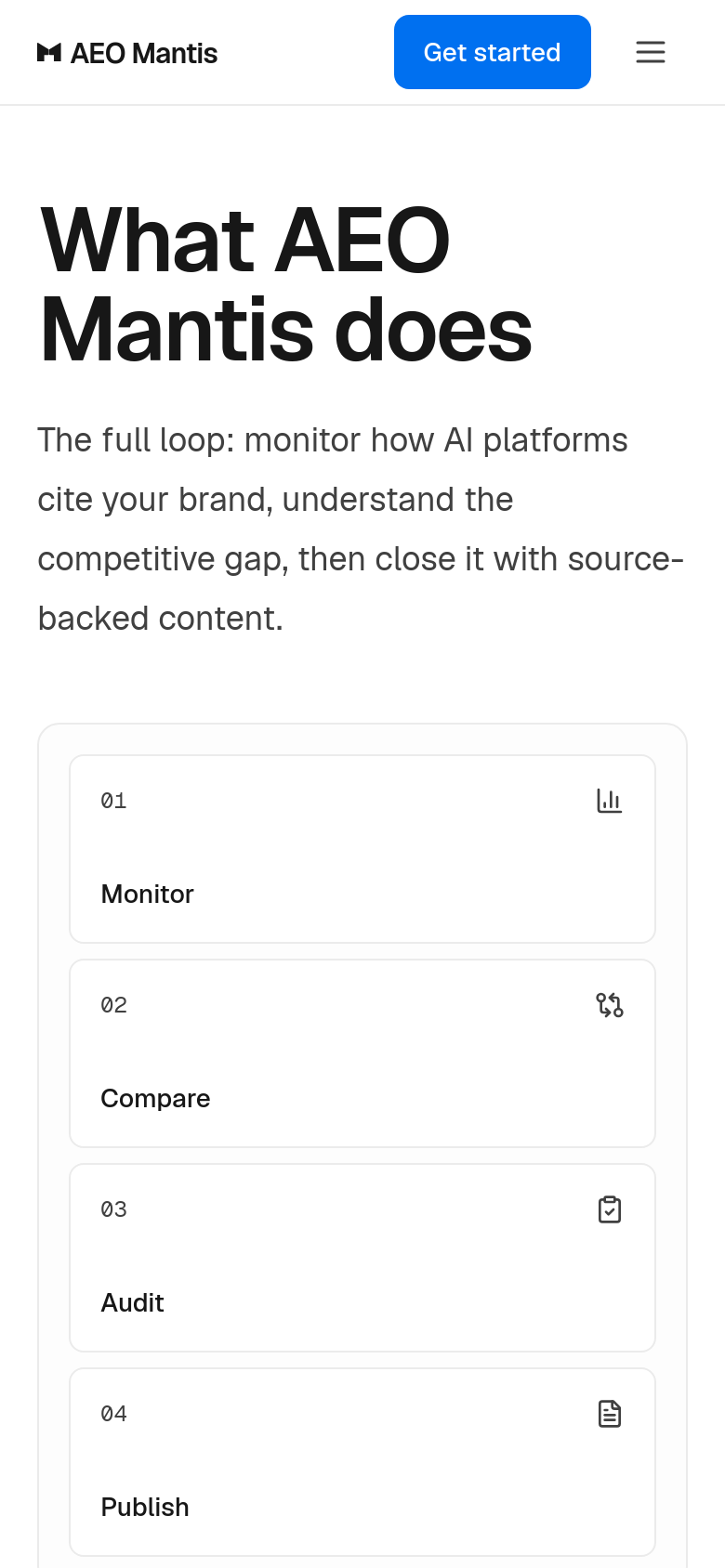Select the Publish step label

(x=145, y=1507)
